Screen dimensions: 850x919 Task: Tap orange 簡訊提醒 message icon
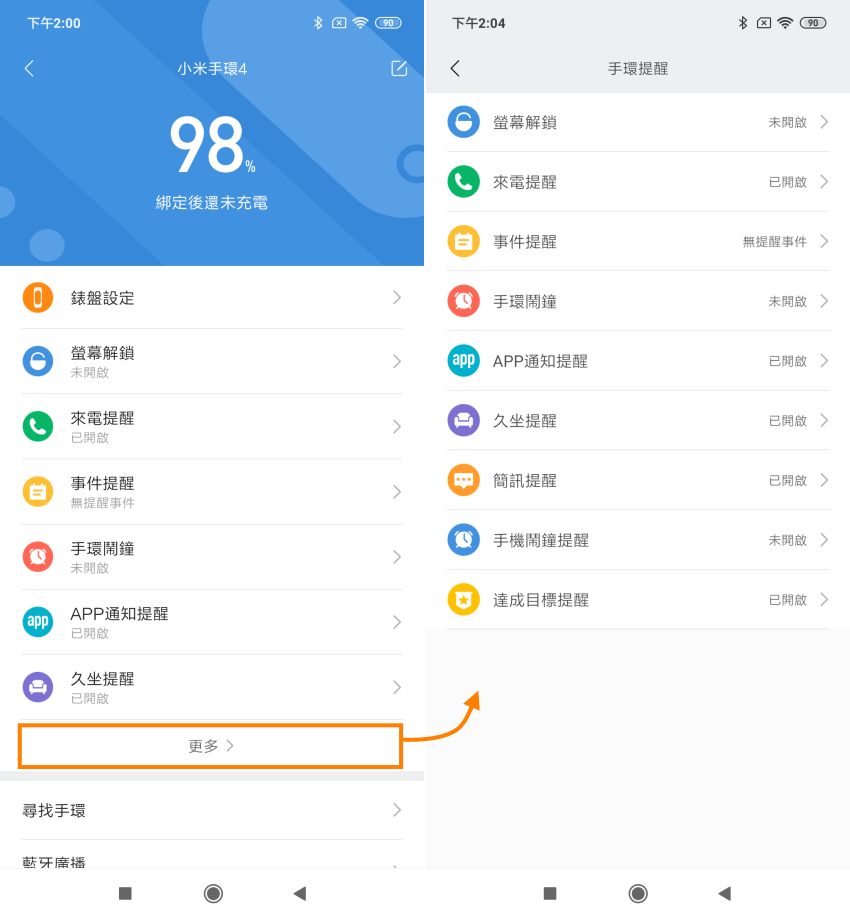(x=464, y=480)
